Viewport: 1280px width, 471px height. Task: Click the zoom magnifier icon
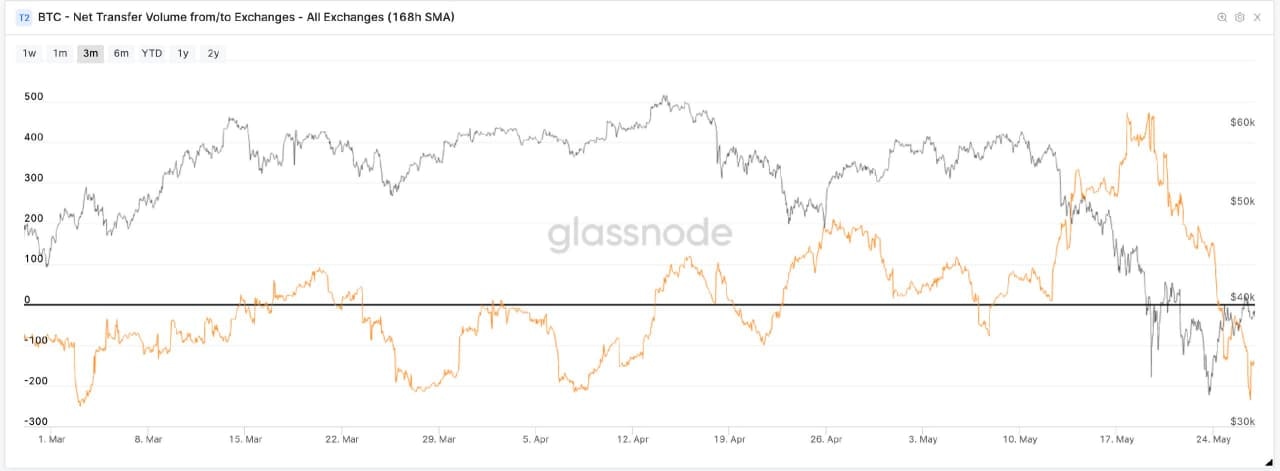coord(1221,18)
